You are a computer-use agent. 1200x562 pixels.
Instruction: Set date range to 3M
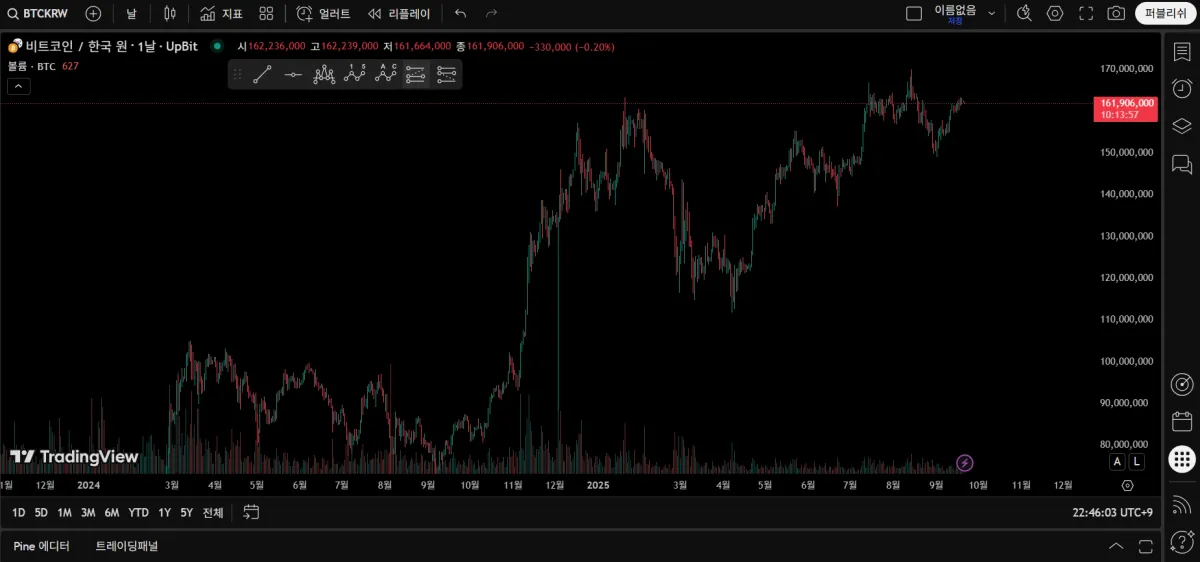tap(88, 513)
